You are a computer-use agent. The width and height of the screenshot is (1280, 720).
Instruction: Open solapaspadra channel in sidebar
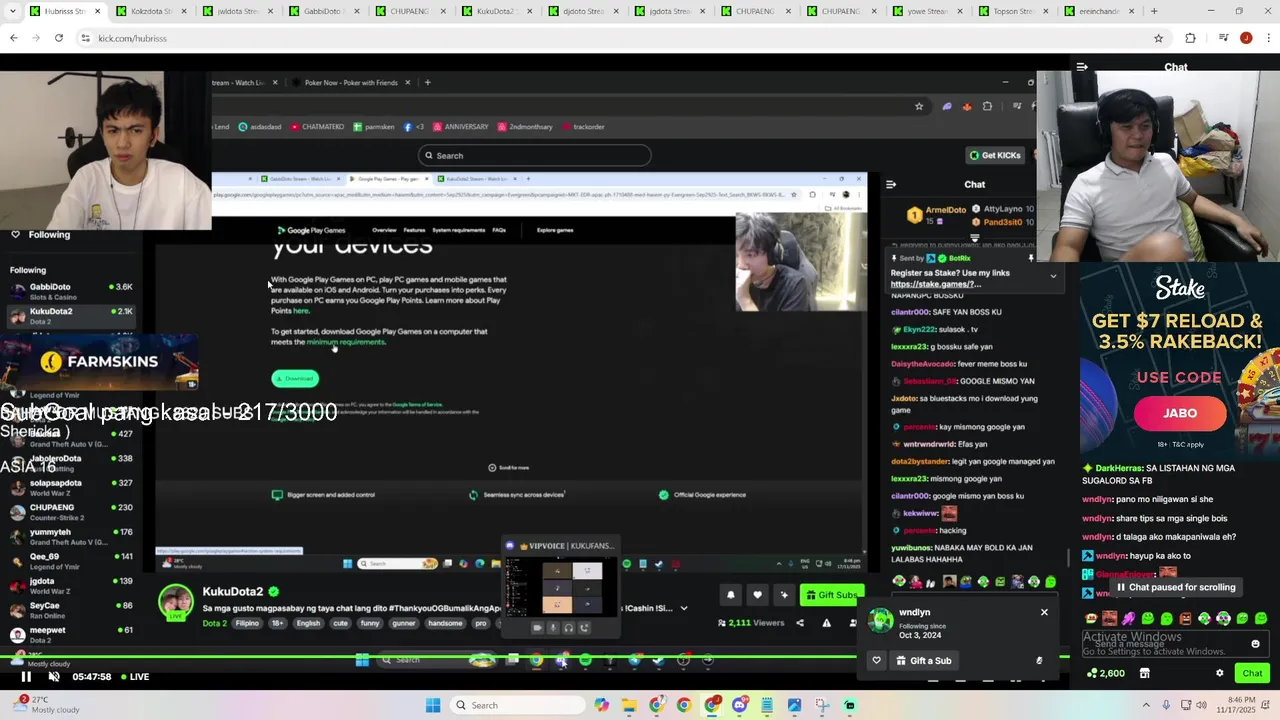point(70,488)
